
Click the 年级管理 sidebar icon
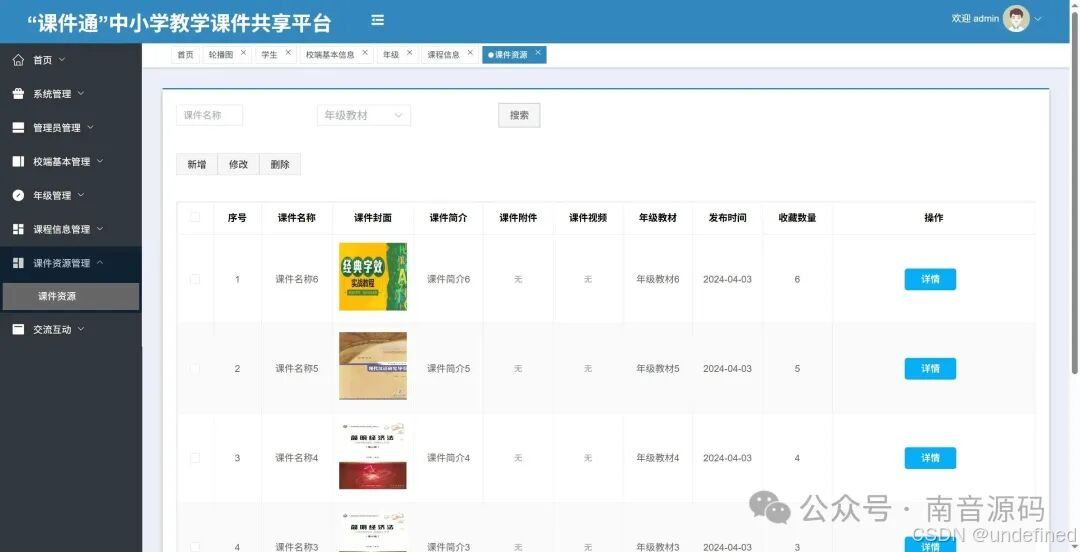pyautogui.click(x=19, y=195)
